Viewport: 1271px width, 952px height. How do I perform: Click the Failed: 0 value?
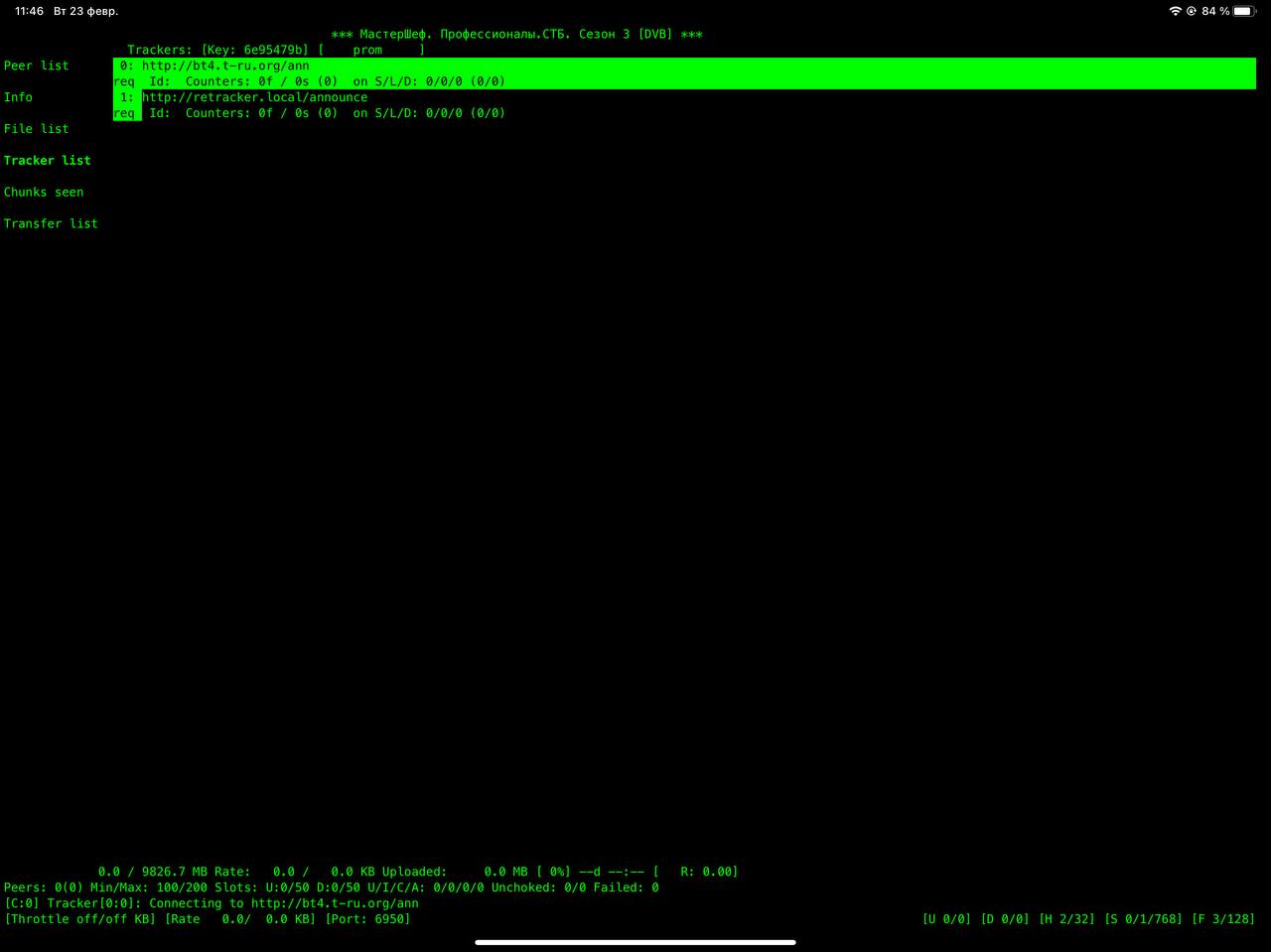(627, 887)
